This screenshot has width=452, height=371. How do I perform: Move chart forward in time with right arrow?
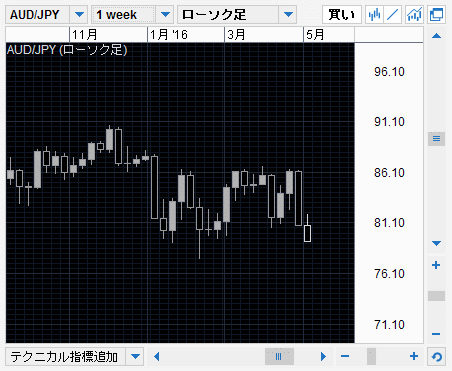(x=323, y=356)
